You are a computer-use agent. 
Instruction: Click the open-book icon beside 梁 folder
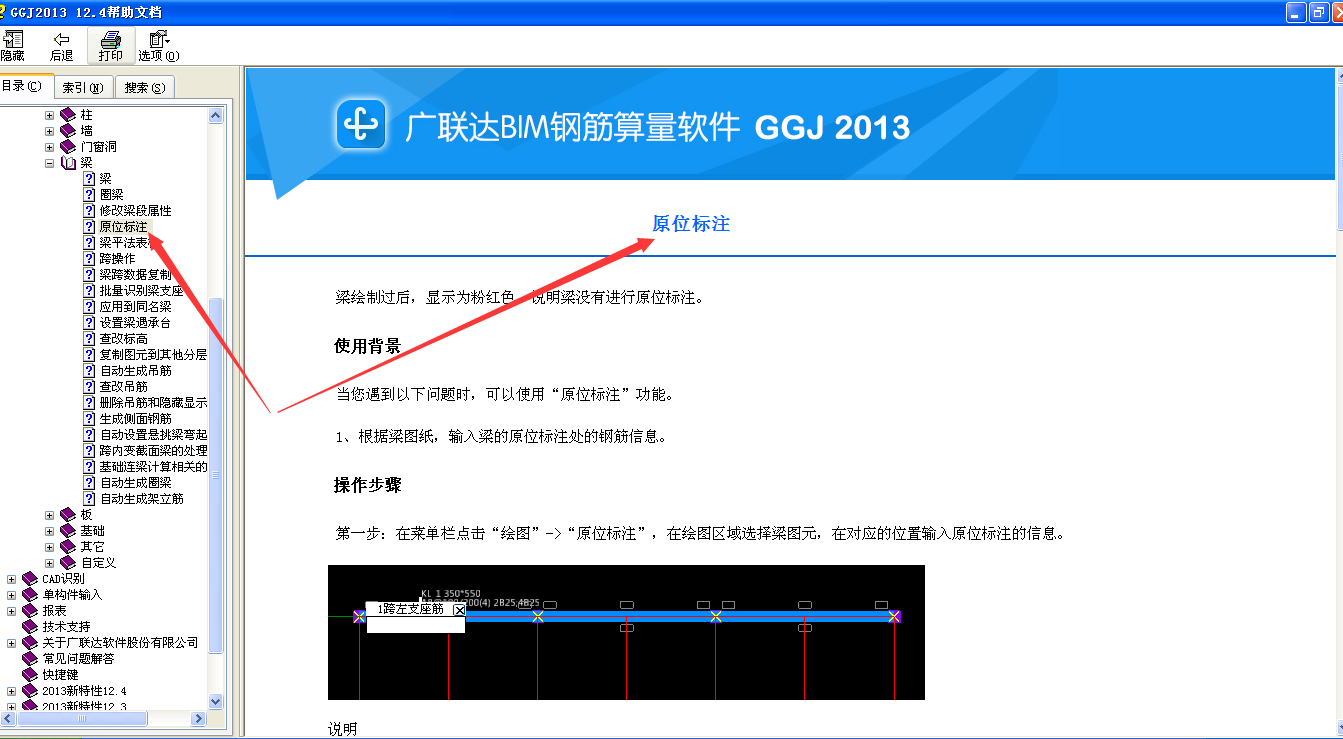pos(68,163)
